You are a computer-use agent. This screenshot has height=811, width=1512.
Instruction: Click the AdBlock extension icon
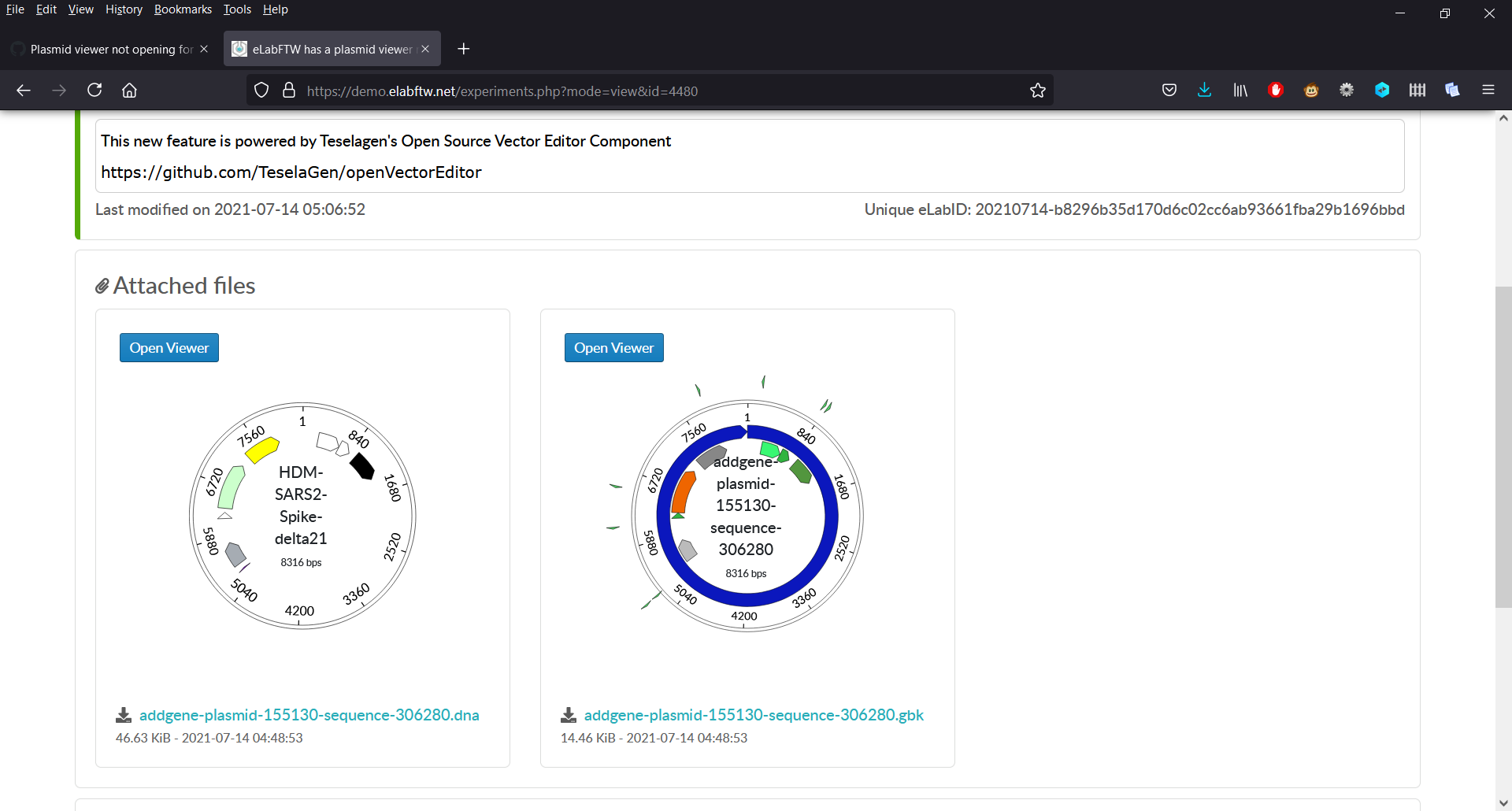pos(1275,90)
